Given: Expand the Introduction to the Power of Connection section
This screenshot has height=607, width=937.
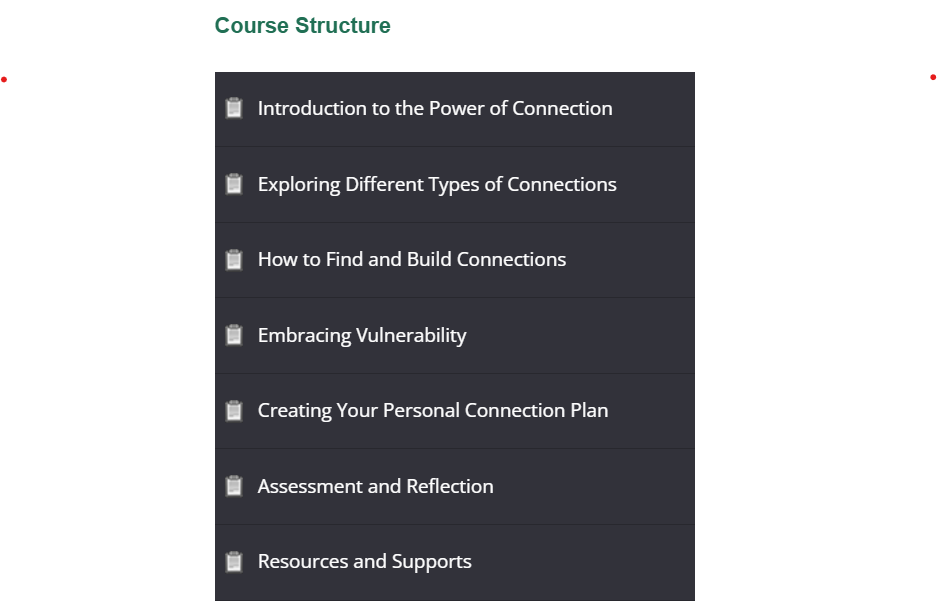Looking at the screenshot, I should (435, 108).
